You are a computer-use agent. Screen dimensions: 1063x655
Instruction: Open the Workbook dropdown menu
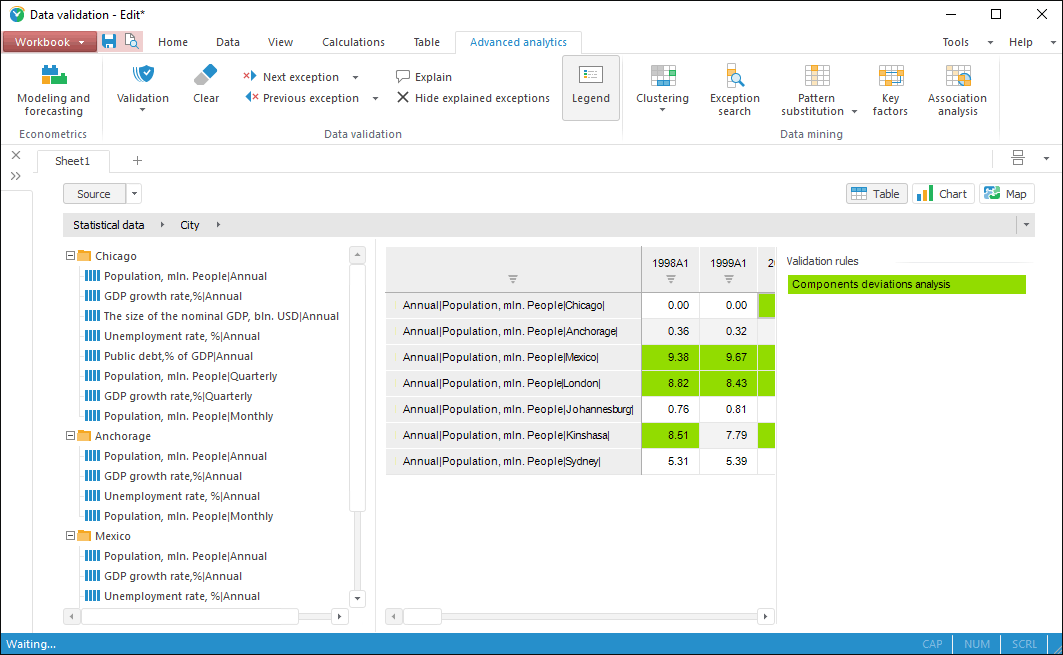(50, 42)
